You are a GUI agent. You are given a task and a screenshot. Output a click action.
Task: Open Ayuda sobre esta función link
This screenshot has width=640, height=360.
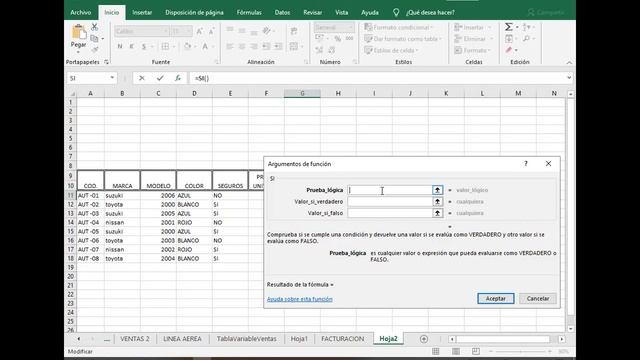(300, 299)
